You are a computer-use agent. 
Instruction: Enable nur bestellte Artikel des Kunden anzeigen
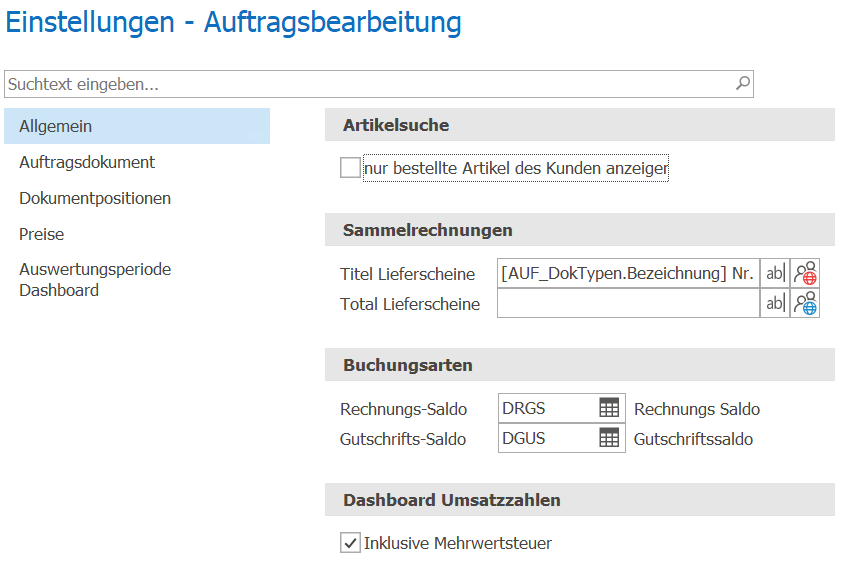pyautogui.click(x=350, y=168)
